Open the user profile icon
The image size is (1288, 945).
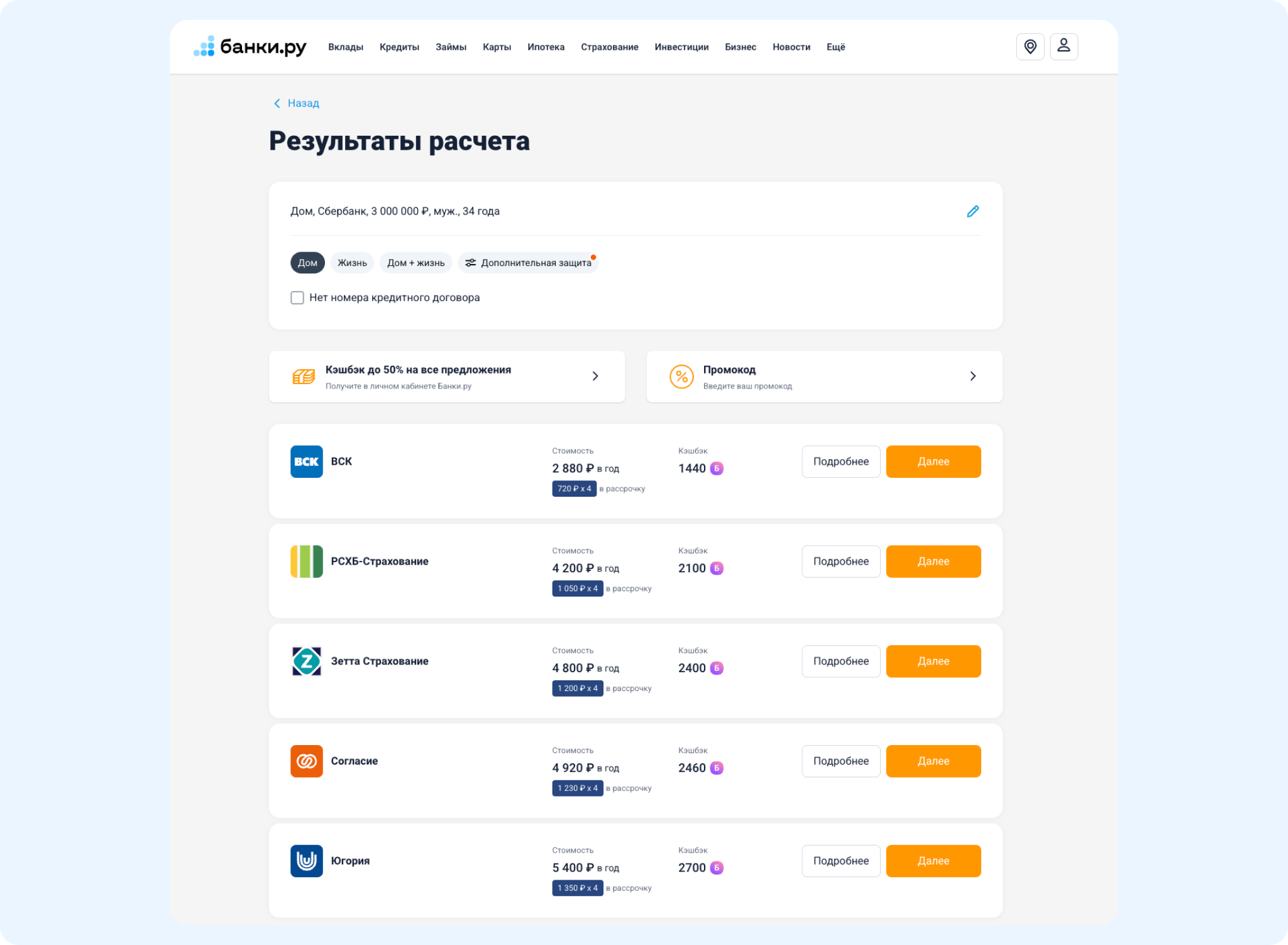1064,47
